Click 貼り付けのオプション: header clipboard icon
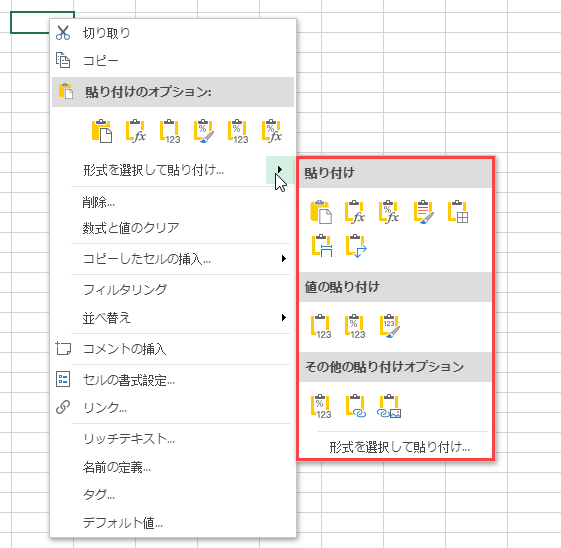Image resolution: width=561 pixels, height=548 pixels. click(x=66, y=91)
